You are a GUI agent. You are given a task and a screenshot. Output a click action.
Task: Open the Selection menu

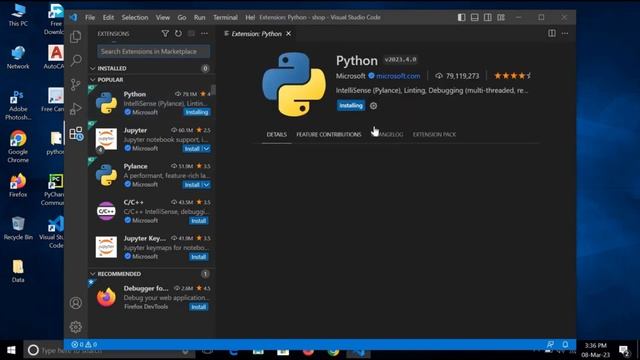135,18
